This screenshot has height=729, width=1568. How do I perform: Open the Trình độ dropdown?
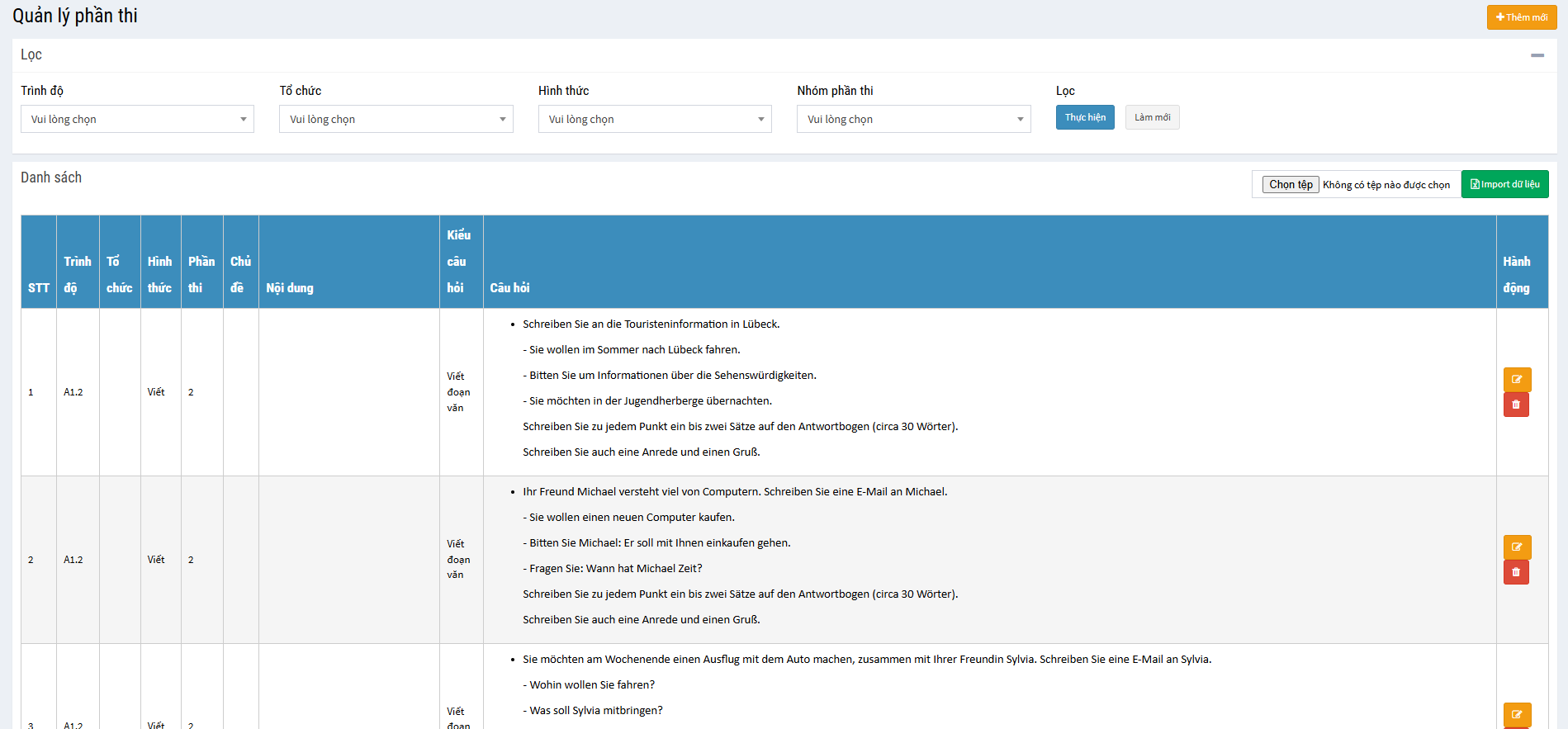pyautogui.click(x=137, y=119)
